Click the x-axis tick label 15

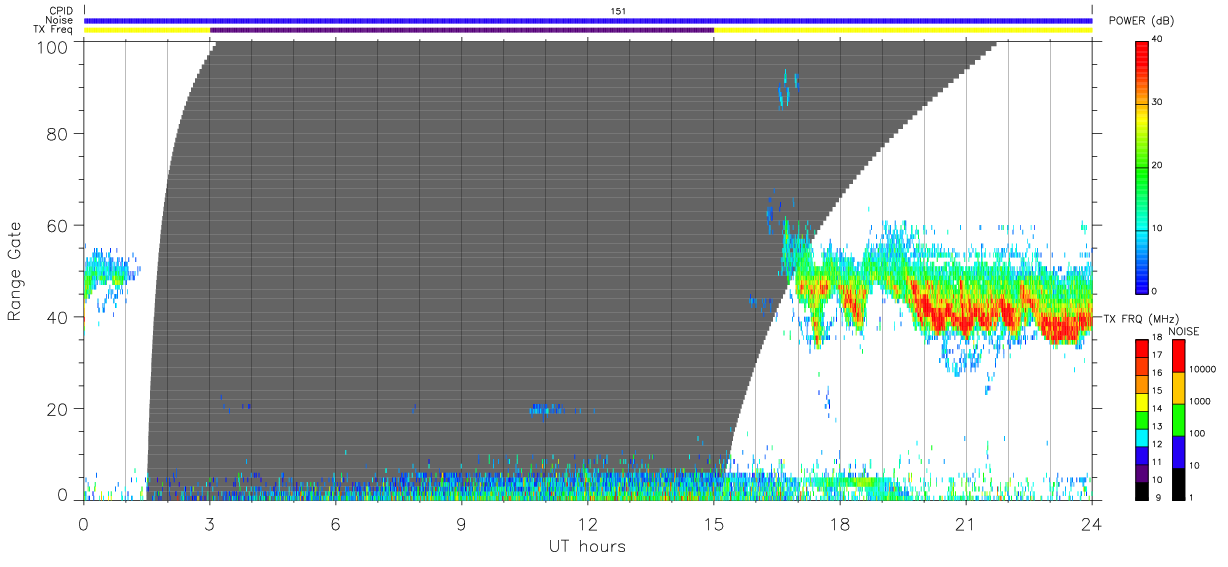pyautogui.click(x=714, y=523)
